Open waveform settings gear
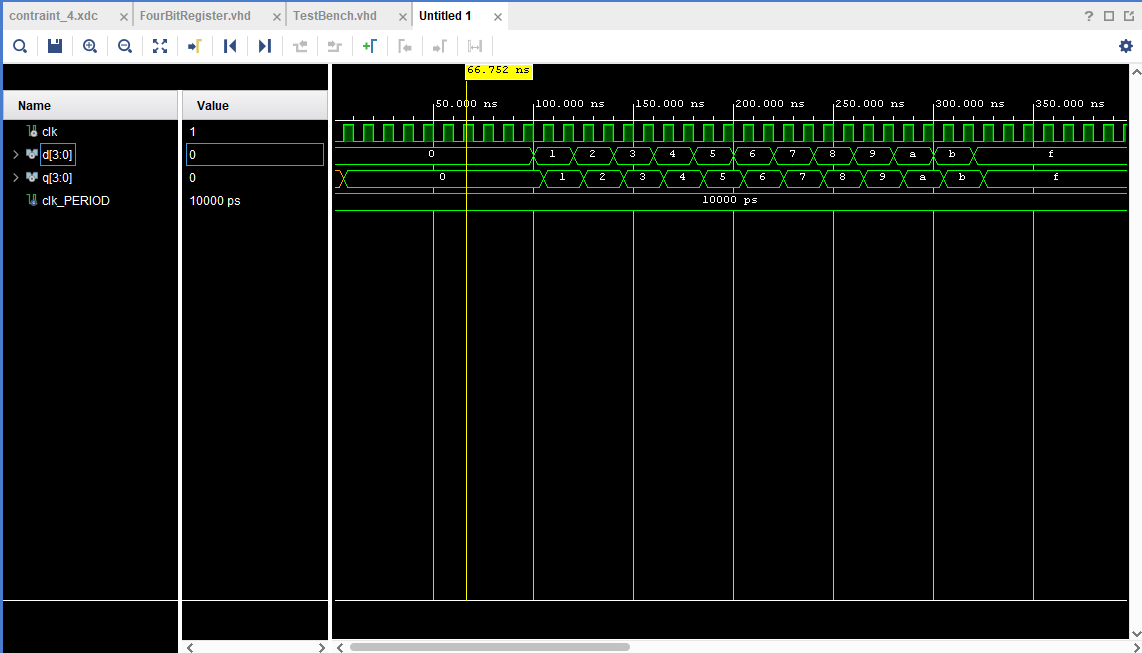 pyautogui.click(x=1126, y=46)
